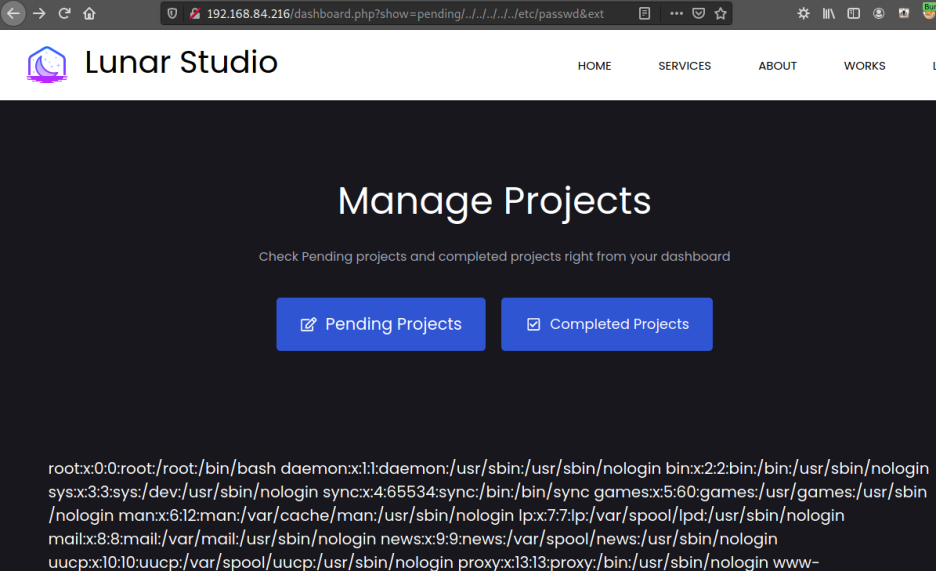This screenshot has height=571, width=936.
Task: Open the library bookshelf icon
Action: (x=829, y=13)
